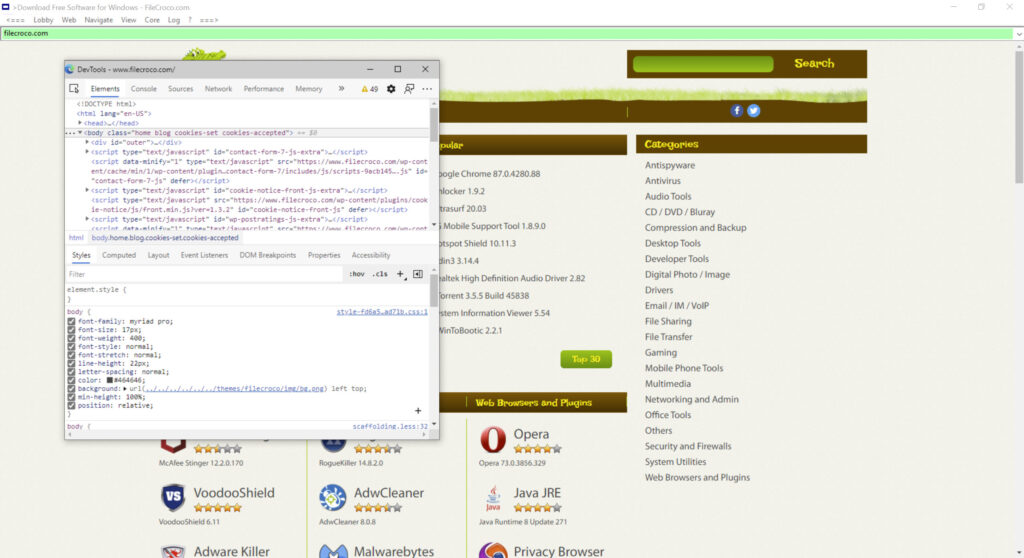Open the DevTools feedback icon

(x=409, y=89)
